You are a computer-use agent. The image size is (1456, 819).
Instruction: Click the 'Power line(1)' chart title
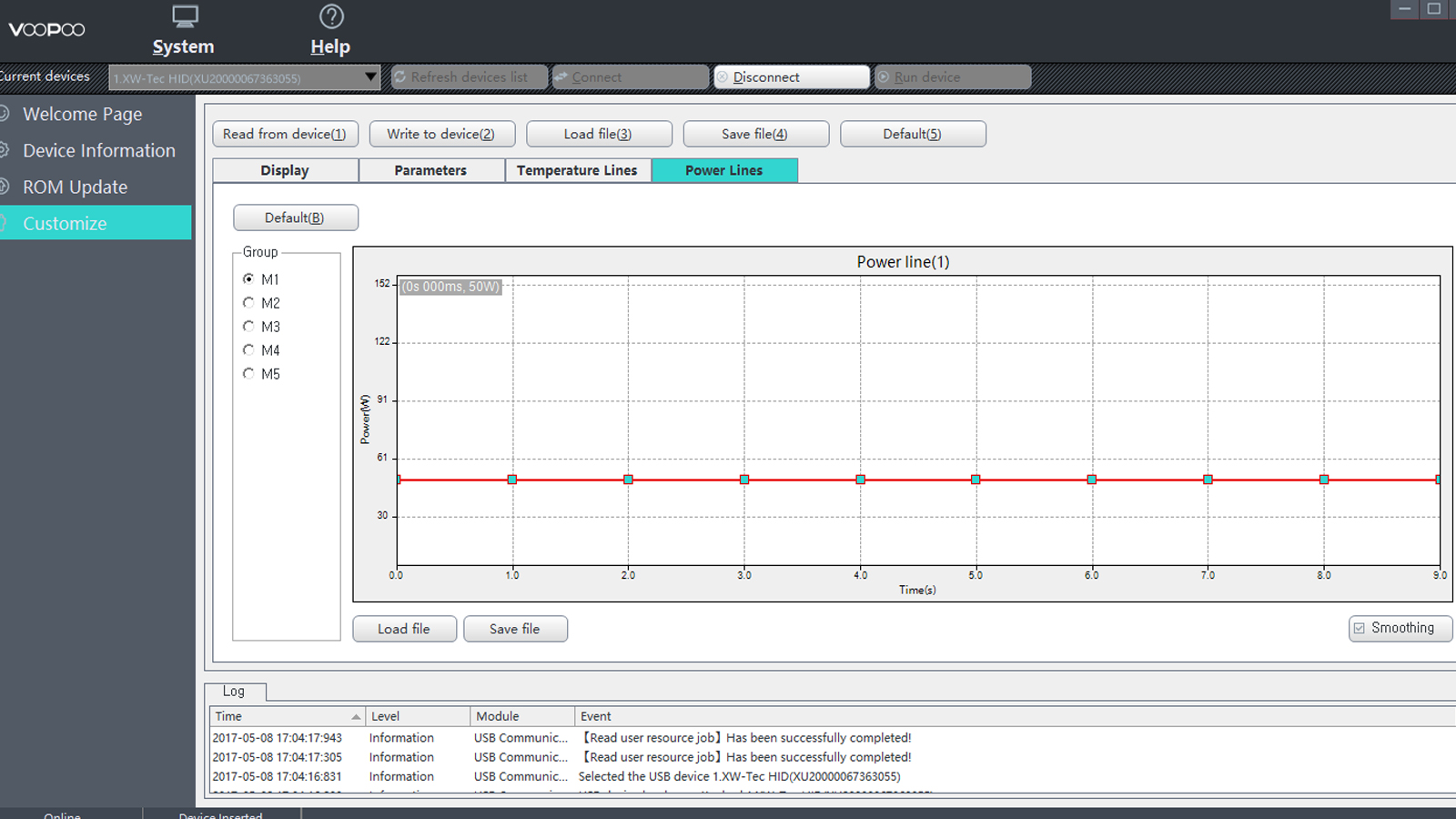point(903,262)
